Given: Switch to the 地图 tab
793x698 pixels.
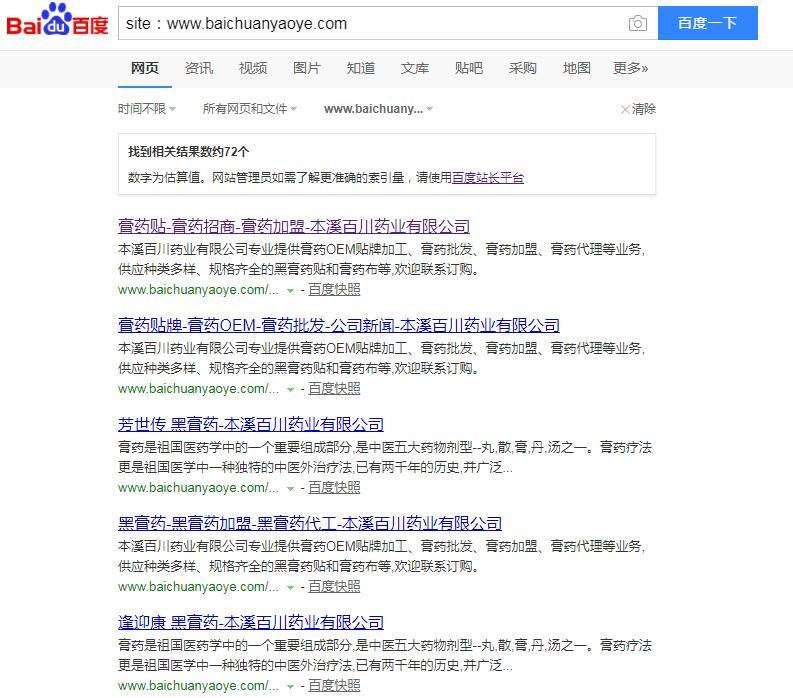Looking at the screenshot, I should click(x=577, y=68).
